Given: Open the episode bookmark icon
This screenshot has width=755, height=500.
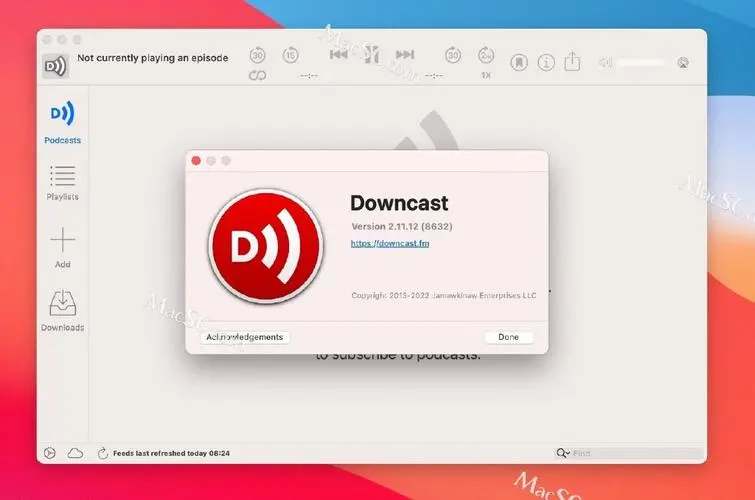Looking at the screenshot, I should pyautogui.click(x=519, y=62).
